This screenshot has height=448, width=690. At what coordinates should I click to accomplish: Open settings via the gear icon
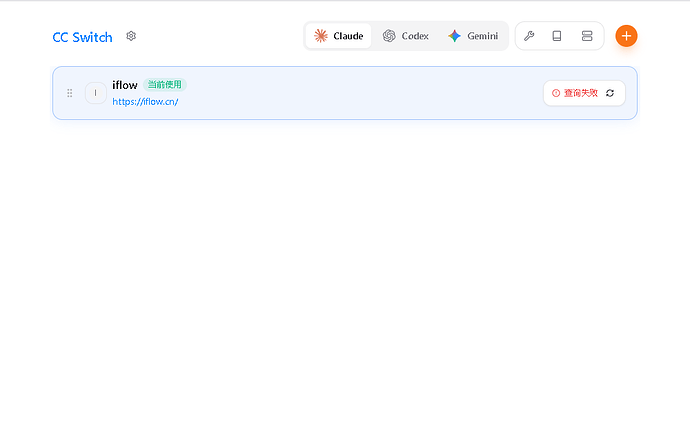point(131,36)
